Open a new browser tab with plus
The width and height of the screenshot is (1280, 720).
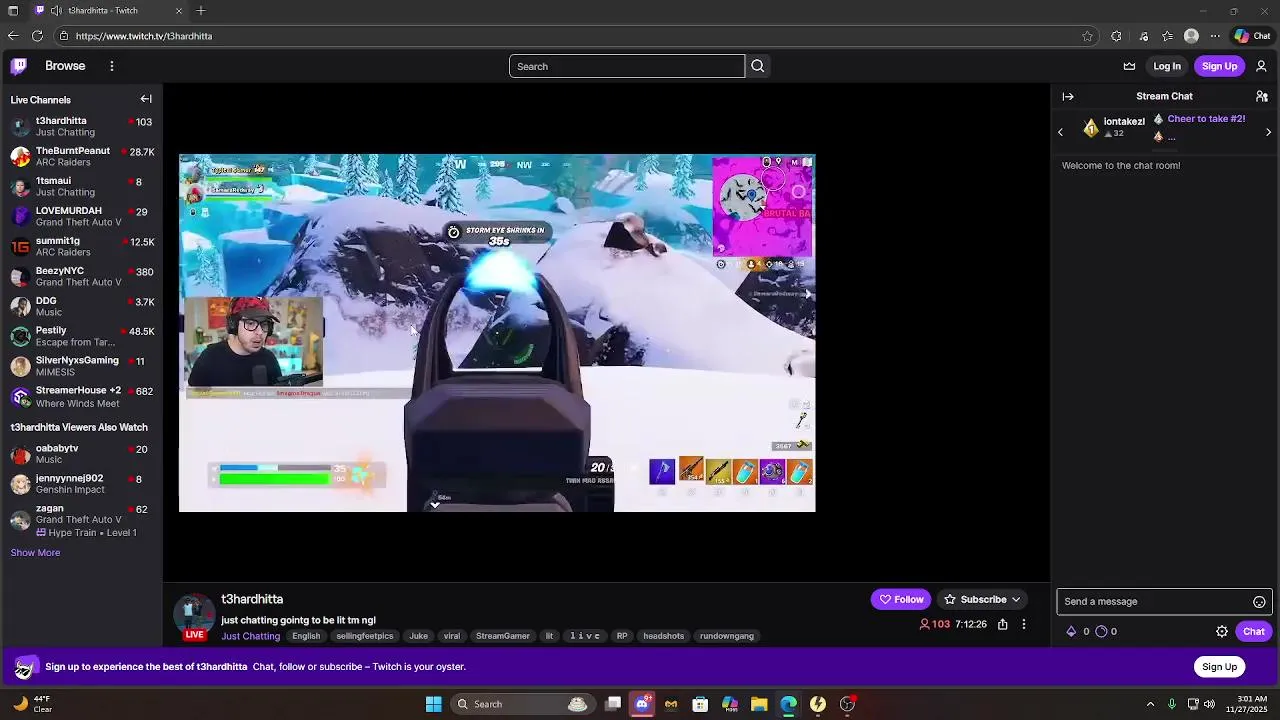tap(201, 11)
